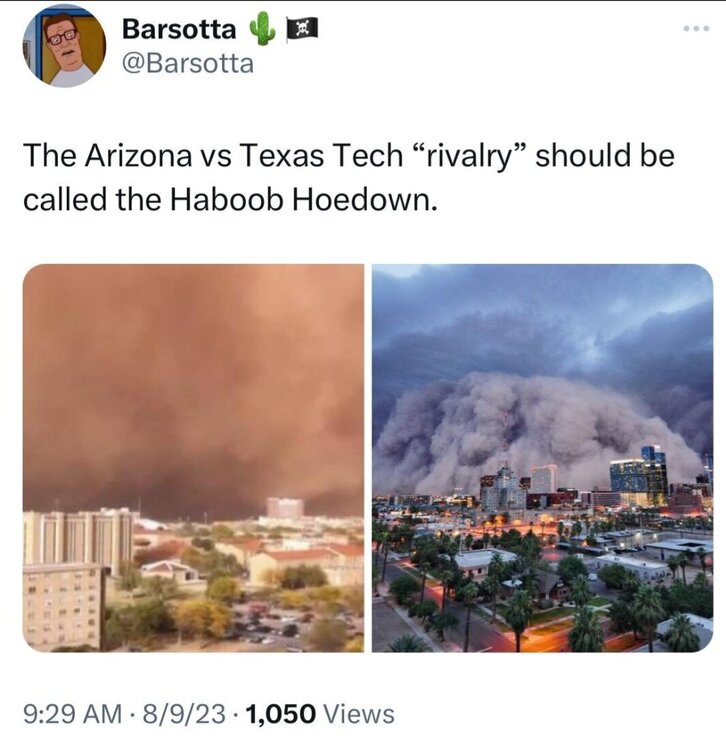The width and height of the screenshot is (726, 750).
Task: Click the cactus emoji beside Barsotta
Action: [x=262, y=29]
